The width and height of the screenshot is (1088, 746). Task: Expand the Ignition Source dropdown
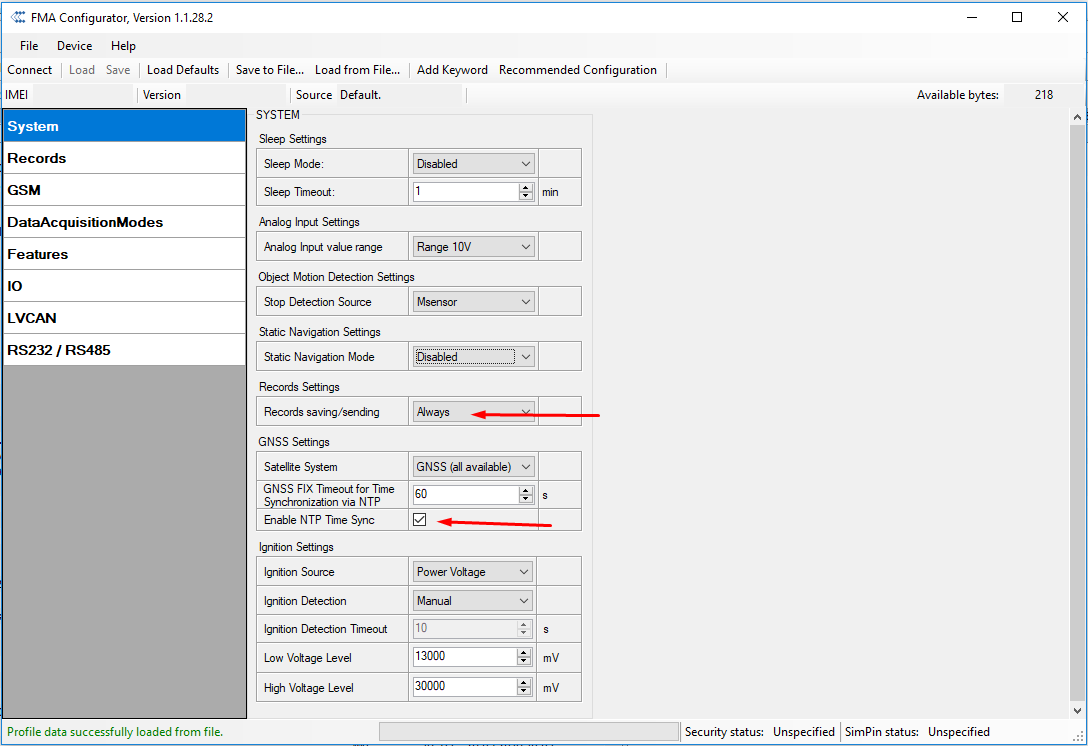pos(474,572)
